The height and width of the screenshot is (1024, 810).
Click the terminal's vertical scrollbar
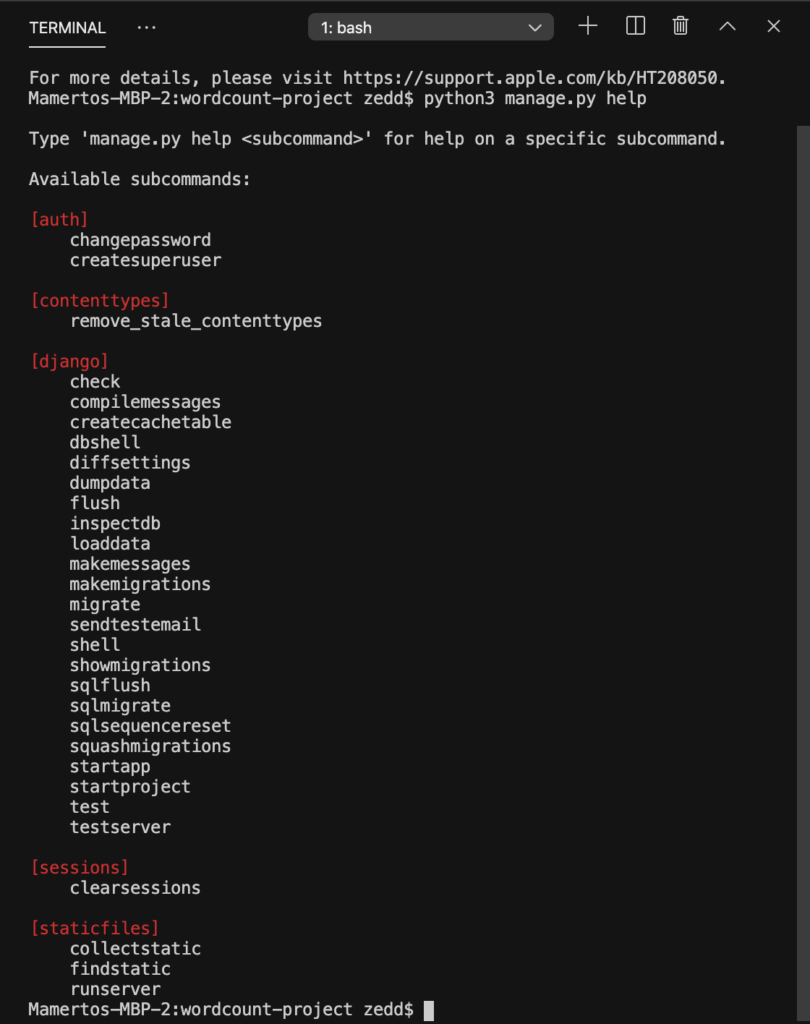pos(803,568)
